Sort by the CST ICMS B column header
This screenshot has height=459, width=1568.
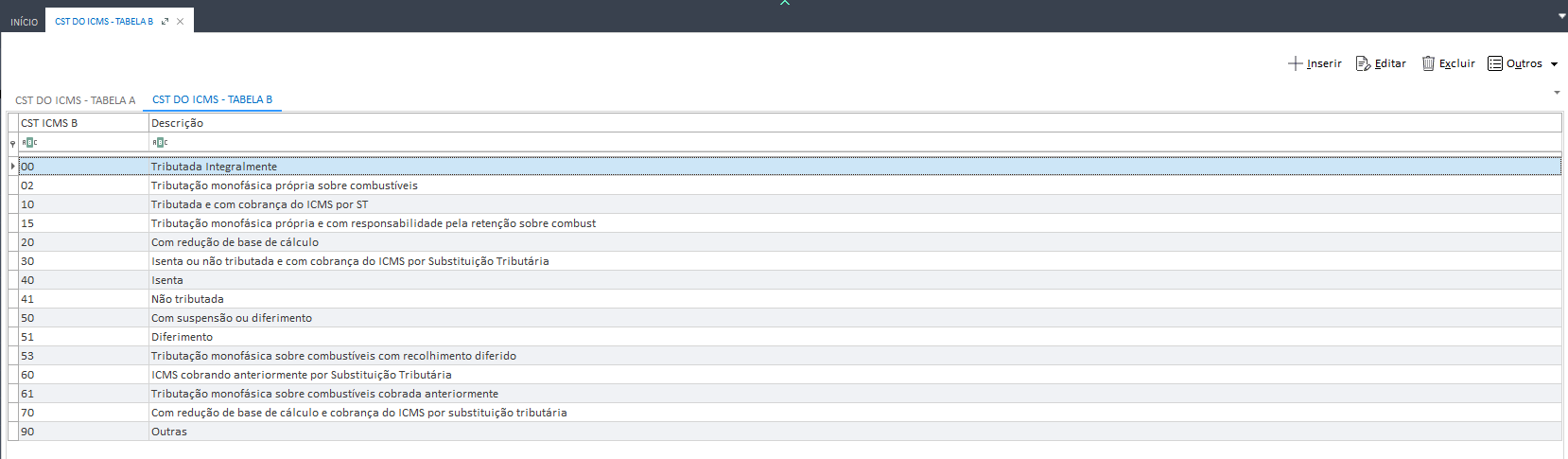click(83, 123)
